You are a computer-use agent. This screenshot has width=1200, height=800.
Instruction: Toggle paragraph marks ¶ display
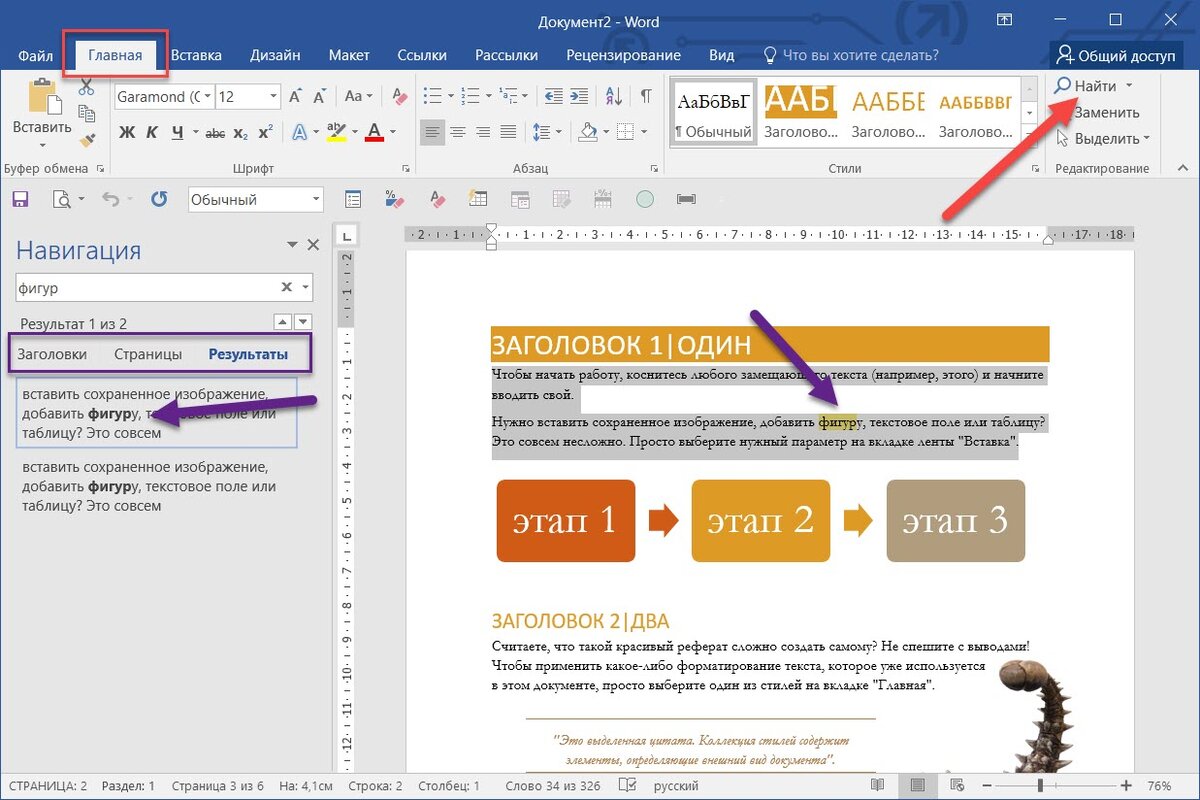pos(646,97)
